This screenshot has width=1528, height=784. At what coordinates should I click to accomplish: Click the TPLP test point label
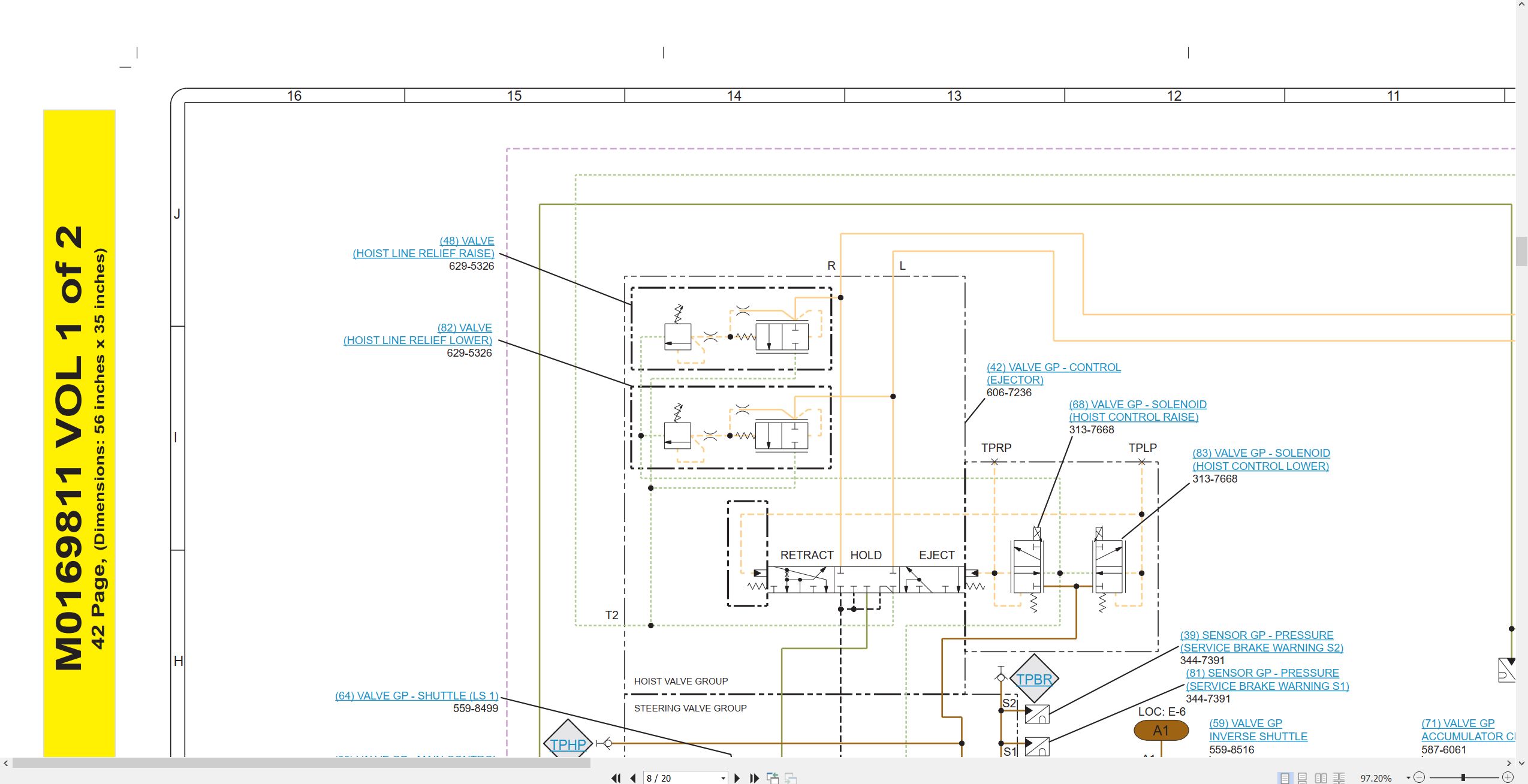[1143, 448]
